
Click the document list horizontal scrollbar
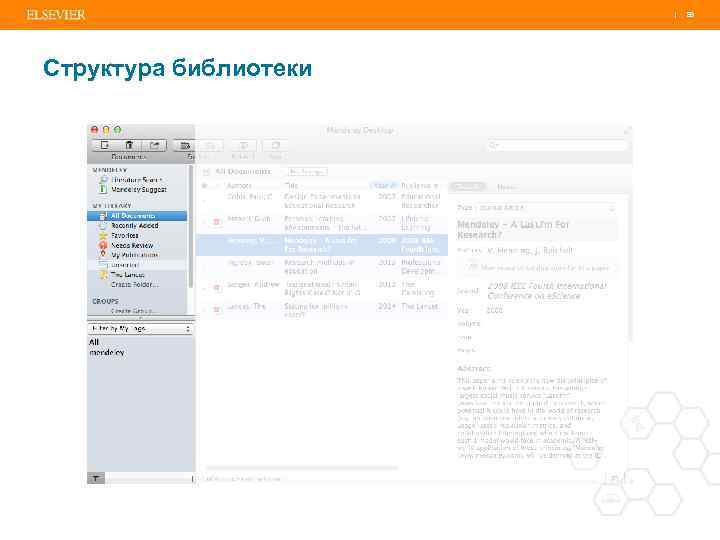pyautogui.click(x=302, y=468)
